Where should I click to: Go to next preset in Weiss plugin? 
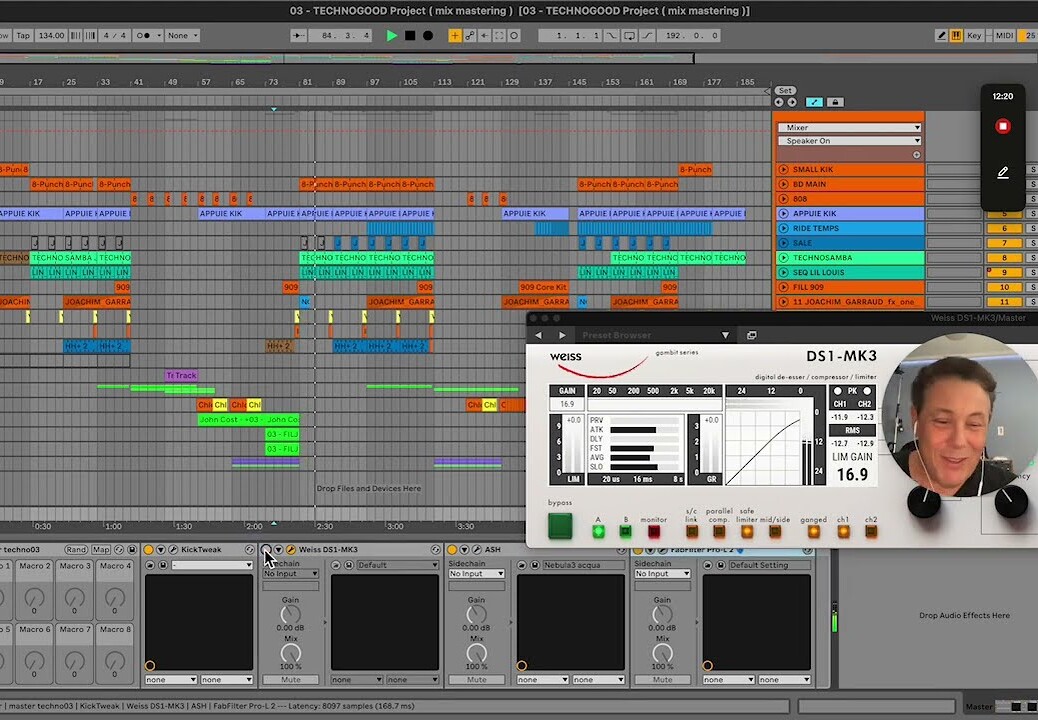[562, 336]
